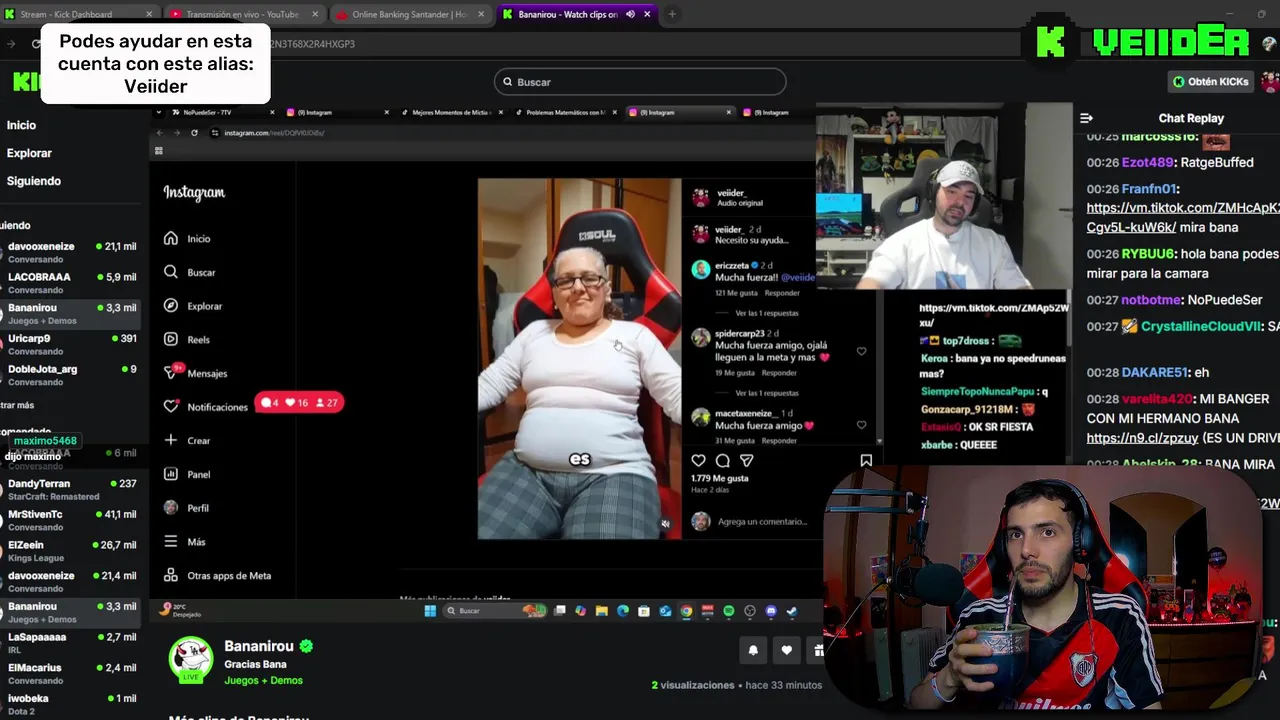Click the verified badge next to Bananirou
Image resolution: width=1280 pixels, height=720 pixels.
306,646
